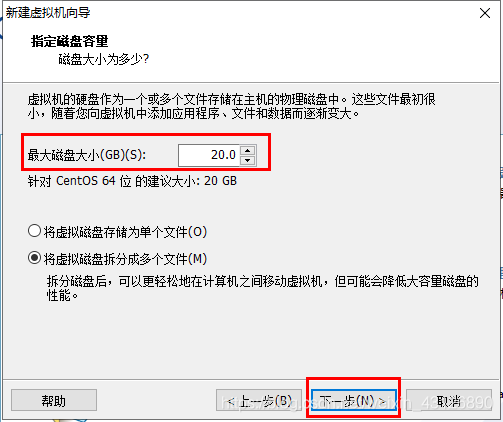The width and height of the screenshot is (503, 422).
Task: Click the CentOS 64 位 建议大小 20 GB text
Action: [x=132, y=181]
